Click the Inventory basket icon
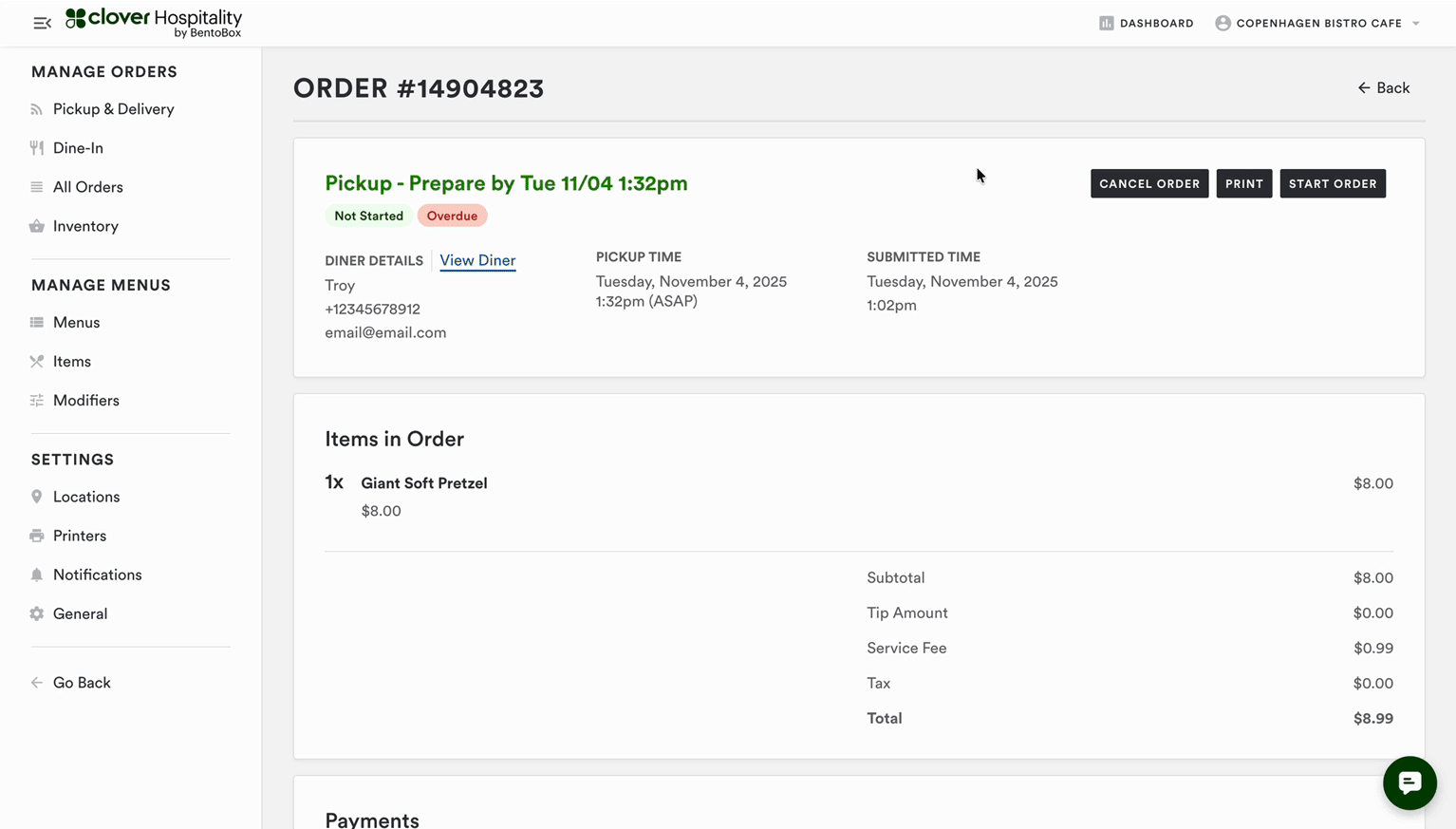This screenshot has width=1456, height=829. [37, 226]
